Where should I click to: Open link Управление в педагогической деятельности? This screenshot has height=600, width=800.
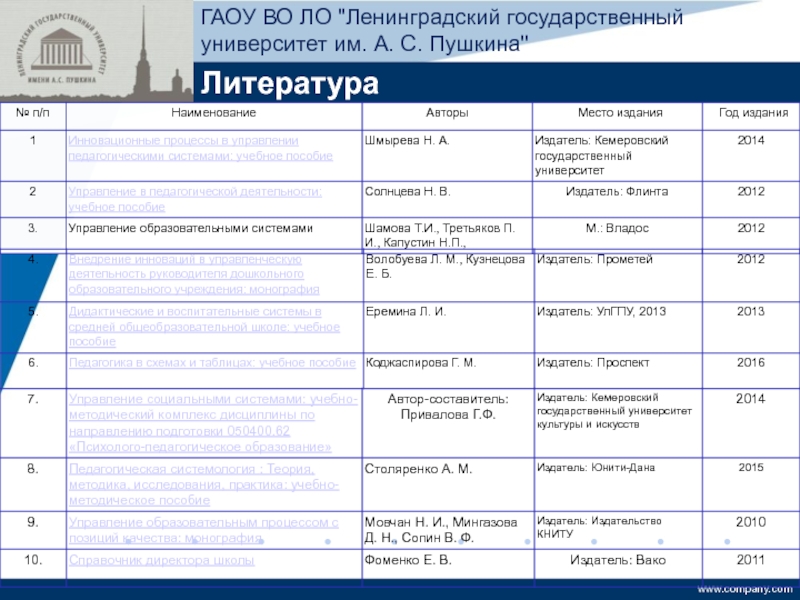[195, 199]
